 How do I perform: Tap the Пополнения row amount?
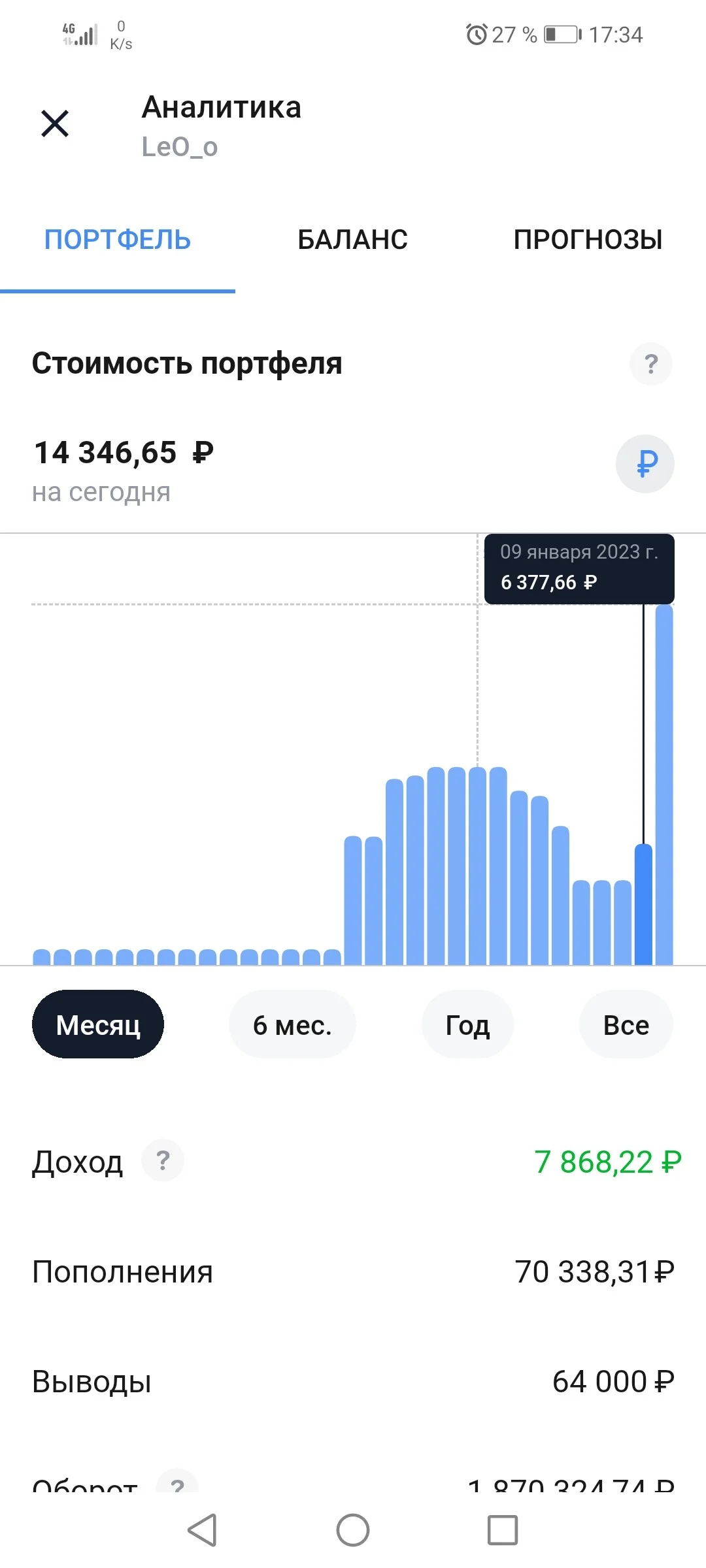(594, 1271)
